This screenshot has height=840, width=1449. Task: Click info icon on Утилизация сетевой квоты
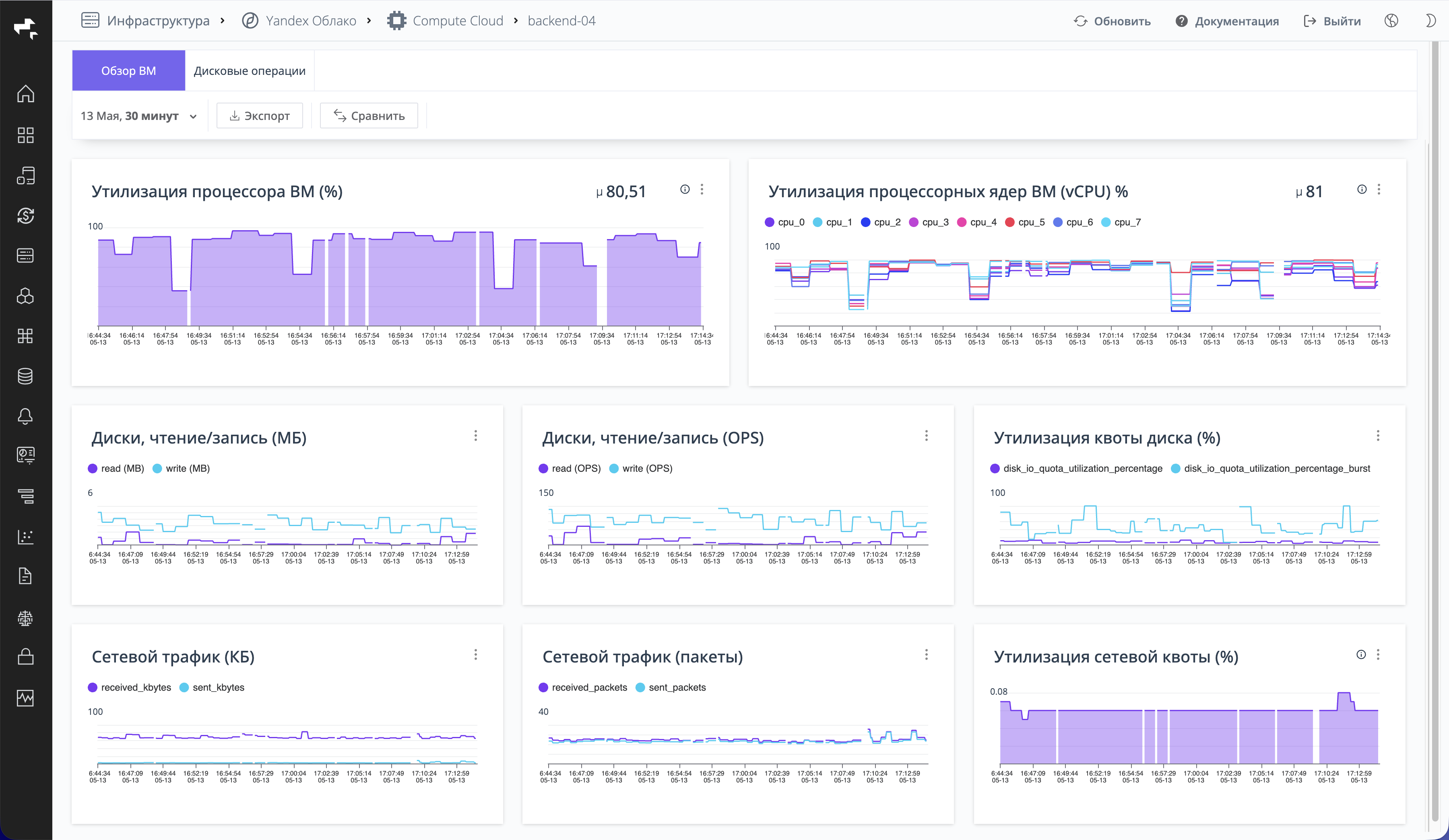[1360, 654]
